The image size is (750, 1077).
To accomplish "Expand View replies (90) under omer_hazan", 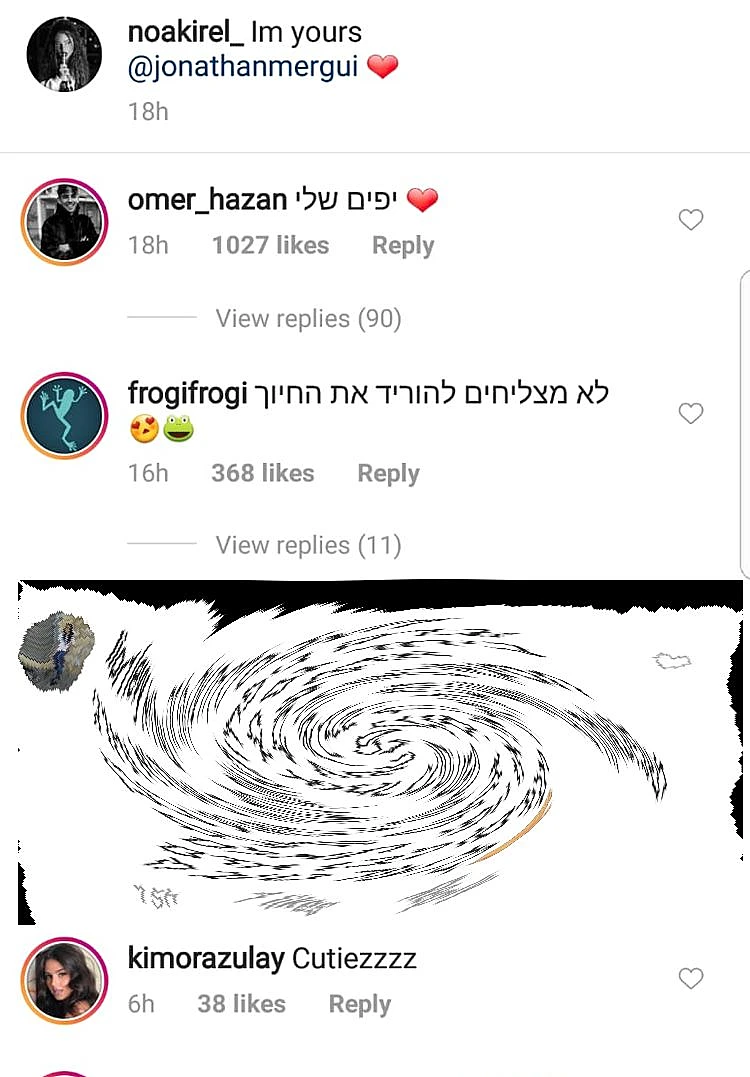I will pyautogui.click(x=308, y=319).
